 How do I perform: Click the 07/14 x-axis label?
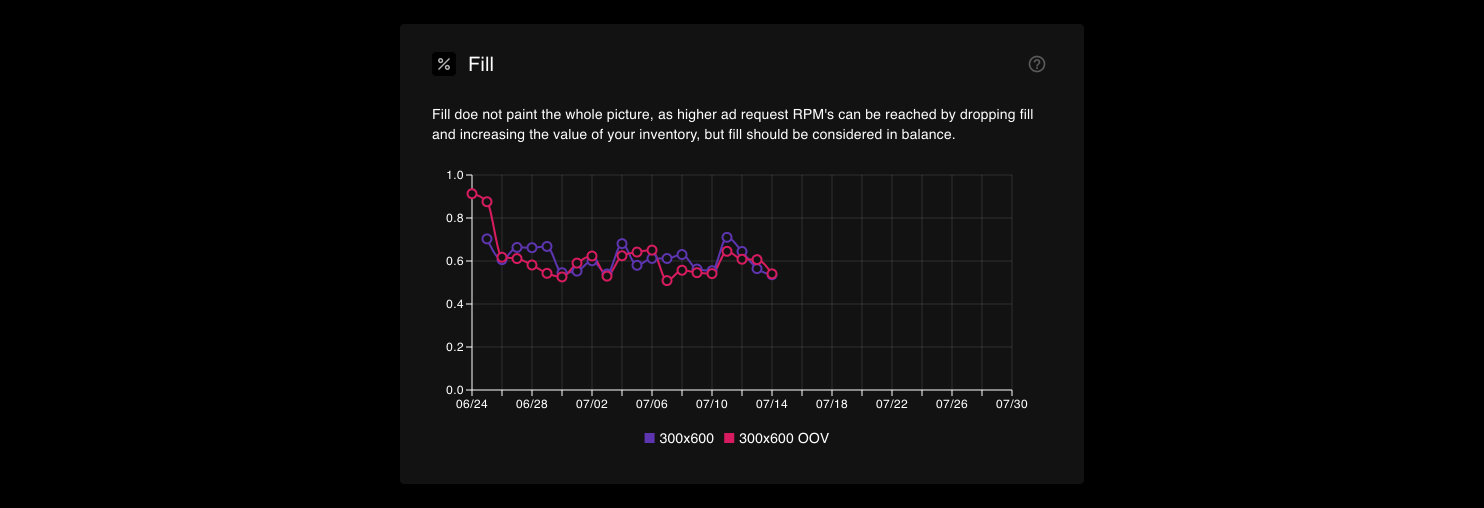[772, 405]
